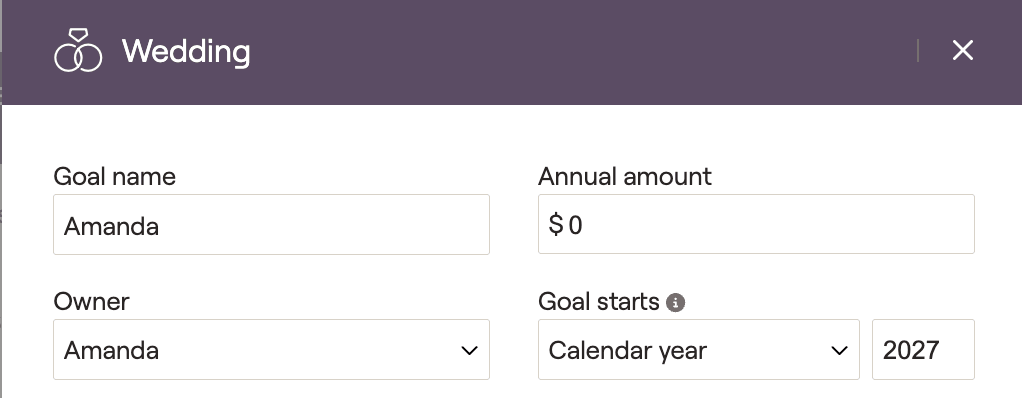
Task: Click the vertical divider beside close button
Action: click(x=918, y=51)
